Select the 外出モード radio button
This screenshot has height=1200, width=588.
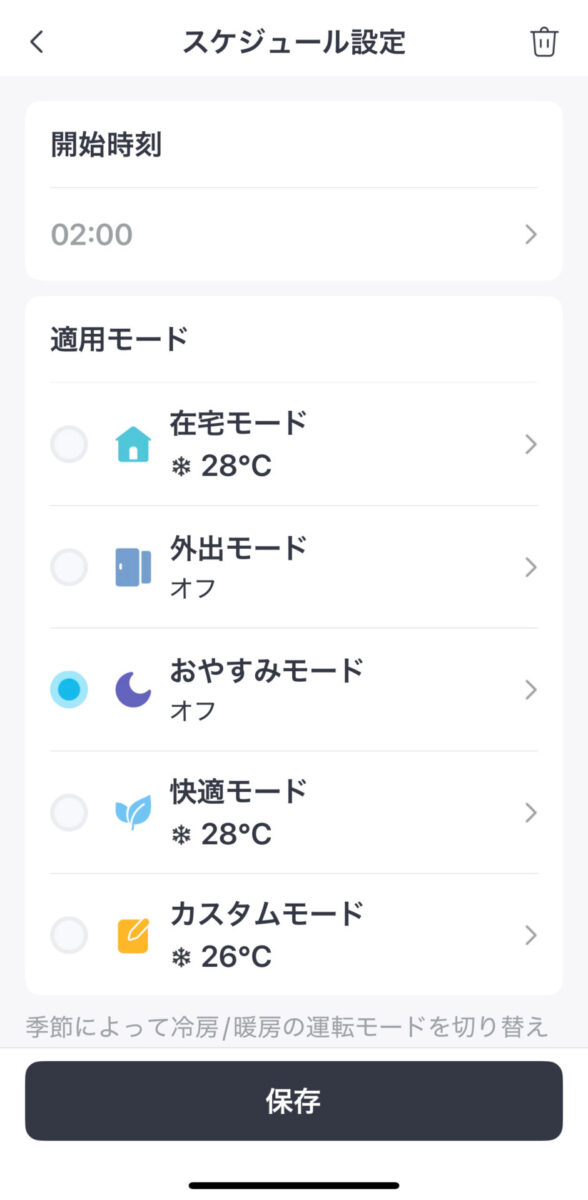point(69,567)
